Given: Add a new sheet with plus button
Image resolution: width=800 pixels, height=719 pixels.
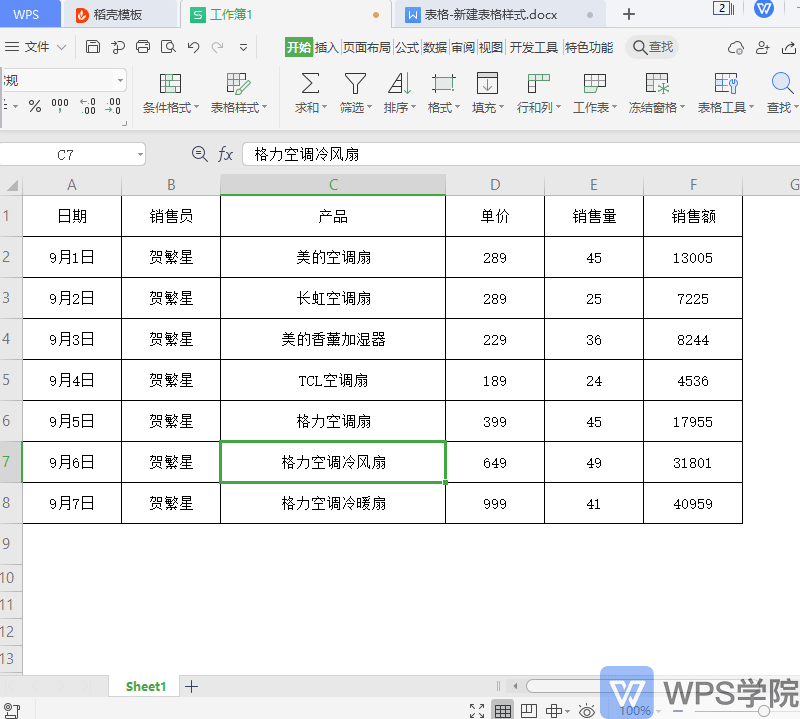Looking at the screenshot, I should point(191,686).
